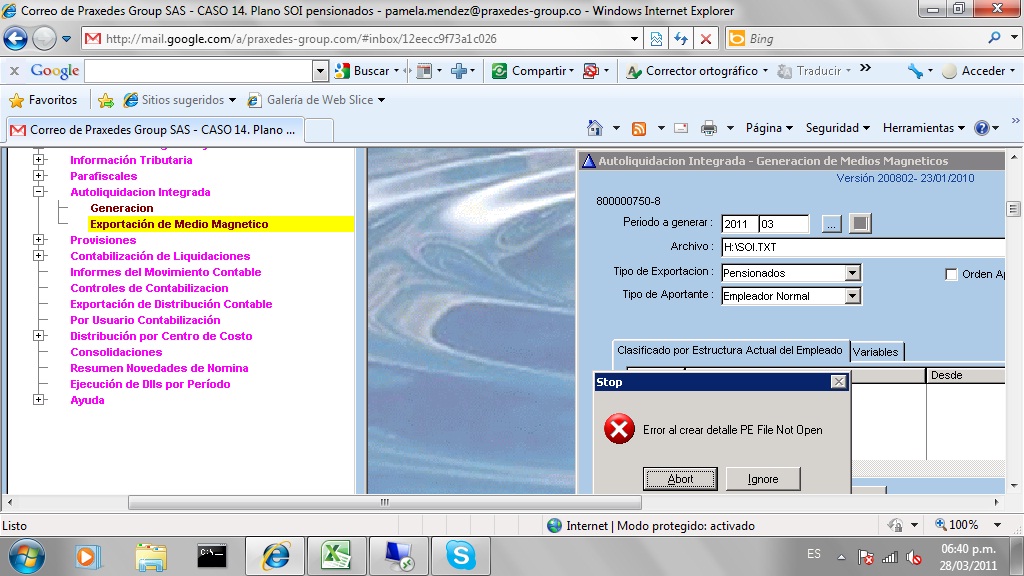This screenshot has width=1024, height=576.
Task: Open Skype from the taskbar
Action: click(460, 554)
